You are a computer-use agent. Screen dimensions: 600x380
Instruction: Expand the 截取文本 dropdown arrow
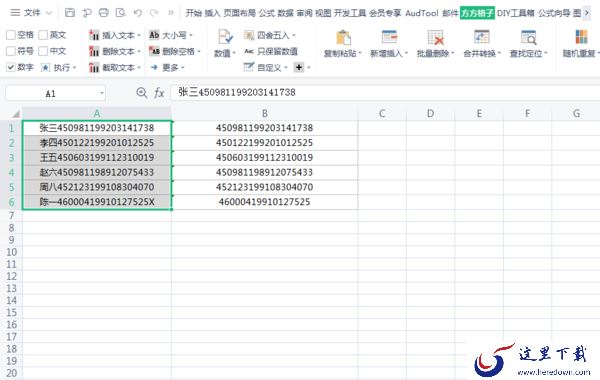point(139,68)
